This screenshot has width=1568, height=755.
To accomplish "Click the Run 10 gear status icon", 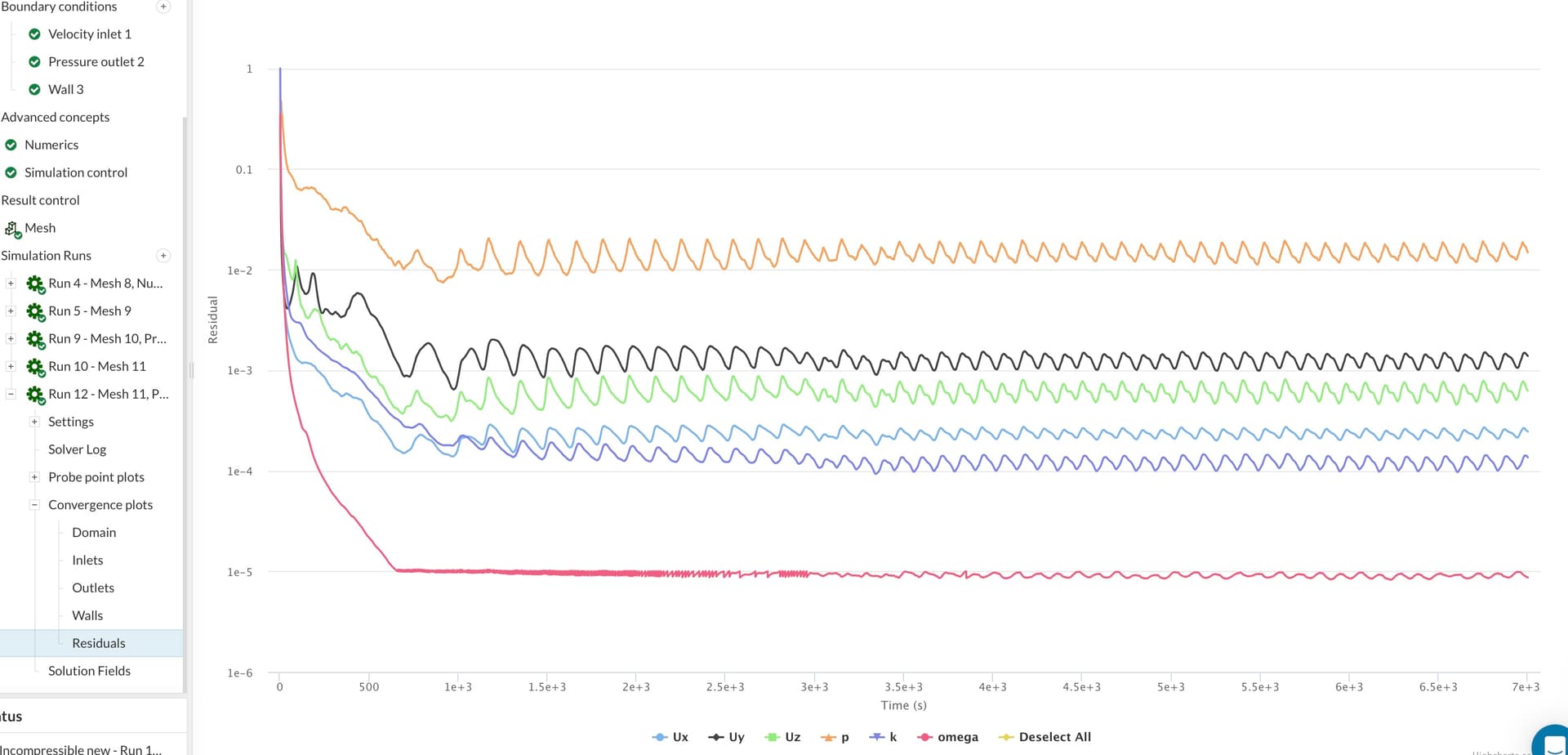I will 35,367.
